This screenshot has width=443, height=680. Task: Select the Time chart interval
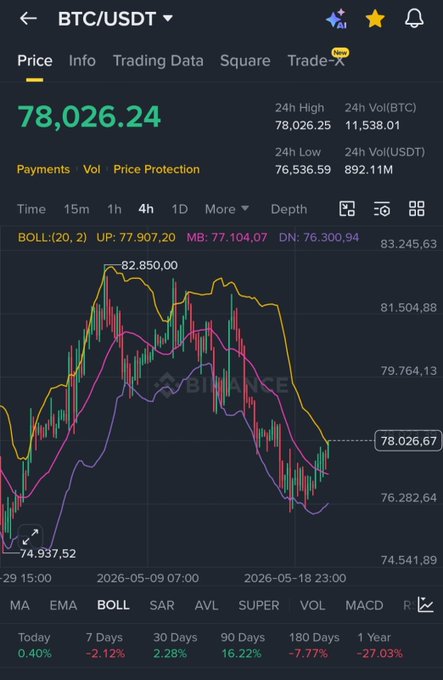pyautogui.click(x=31, y=209)
